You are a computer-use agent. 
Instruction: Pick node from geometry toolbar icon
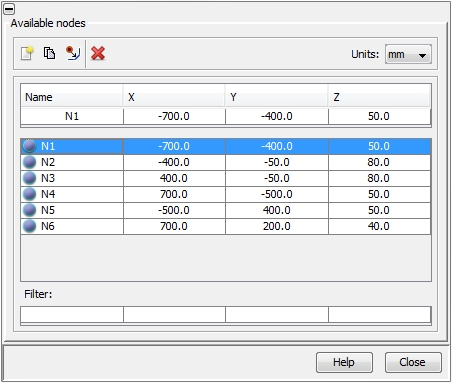point(73,53)
